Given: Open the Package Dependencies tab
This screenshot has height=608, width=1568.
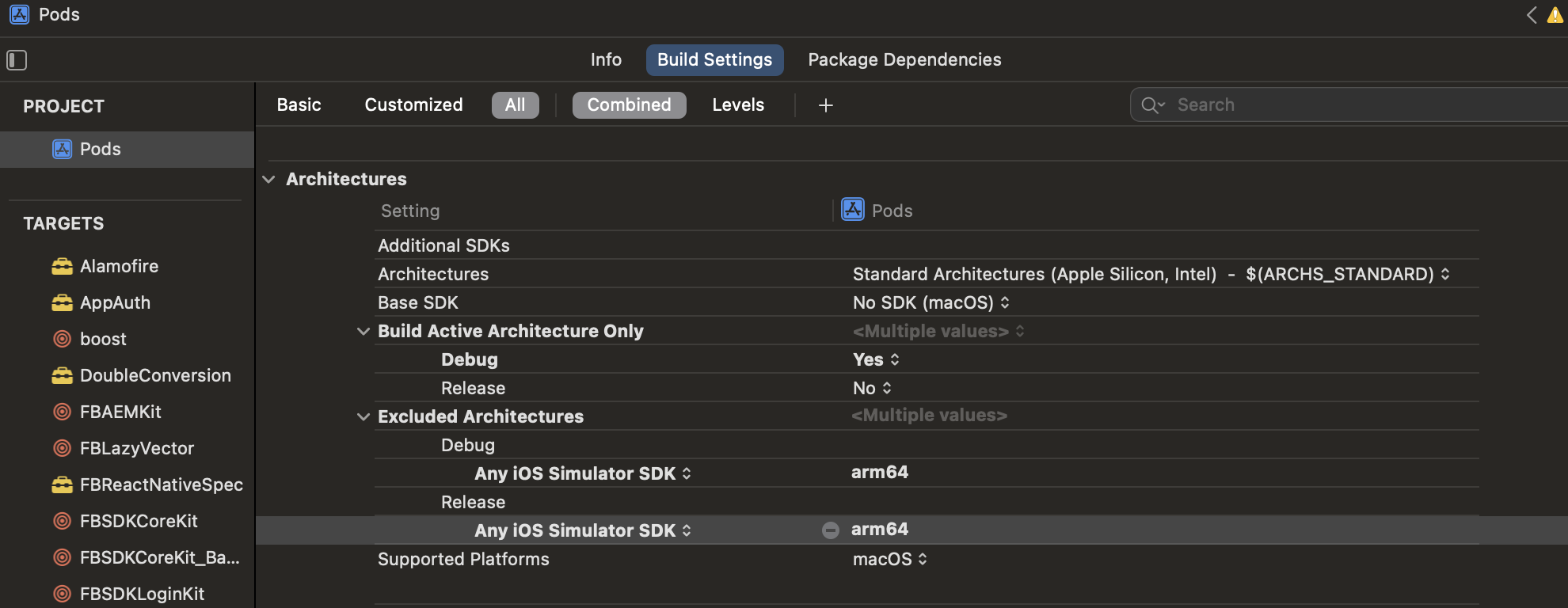Looking at the screenshot, I should coord(904,60).
